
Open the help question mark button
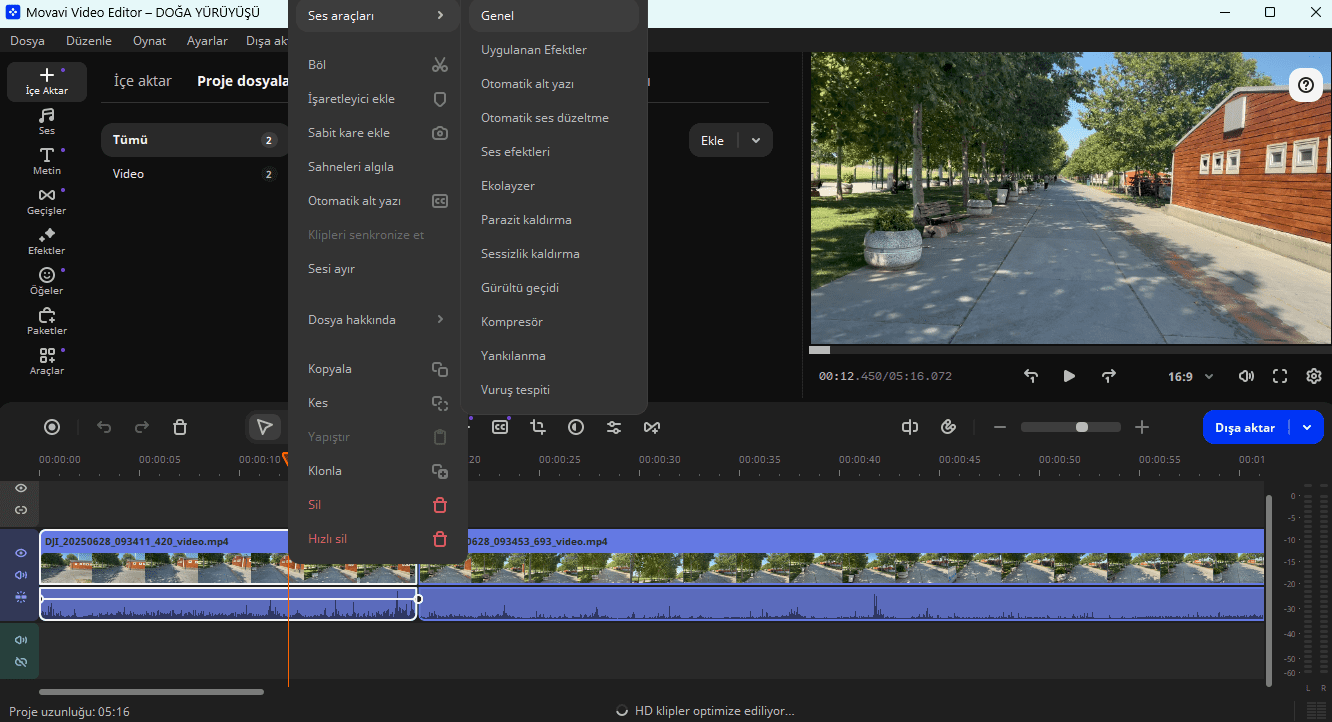[1305, 85]
